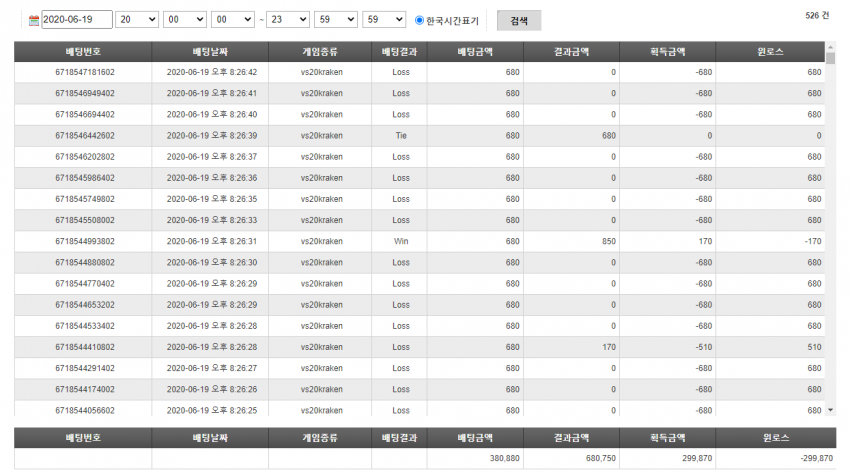Open the start second dropdown

click(233, 20)
